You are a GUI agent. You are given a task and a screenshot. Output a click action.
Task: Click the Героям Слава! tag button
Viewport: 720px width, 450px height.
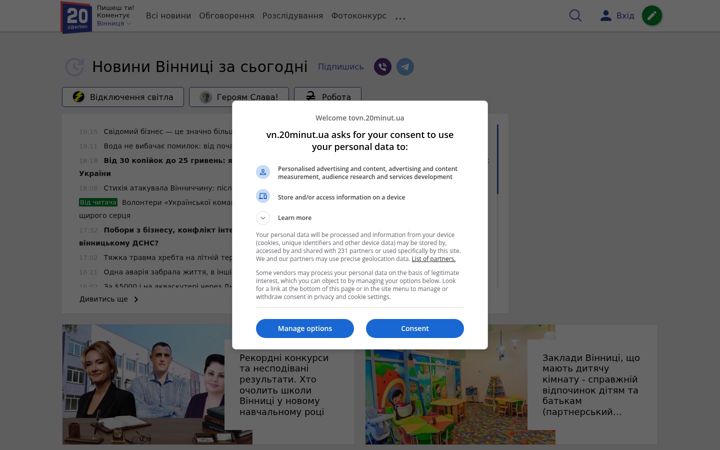tap(239, 97)
